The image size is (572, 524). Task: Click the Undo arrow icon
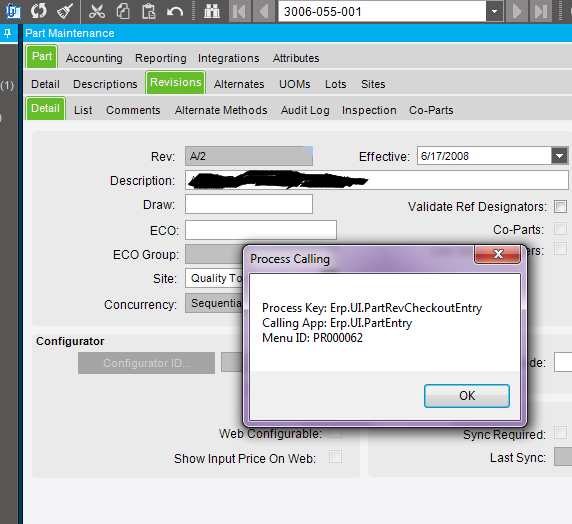[x=175, y=11]
